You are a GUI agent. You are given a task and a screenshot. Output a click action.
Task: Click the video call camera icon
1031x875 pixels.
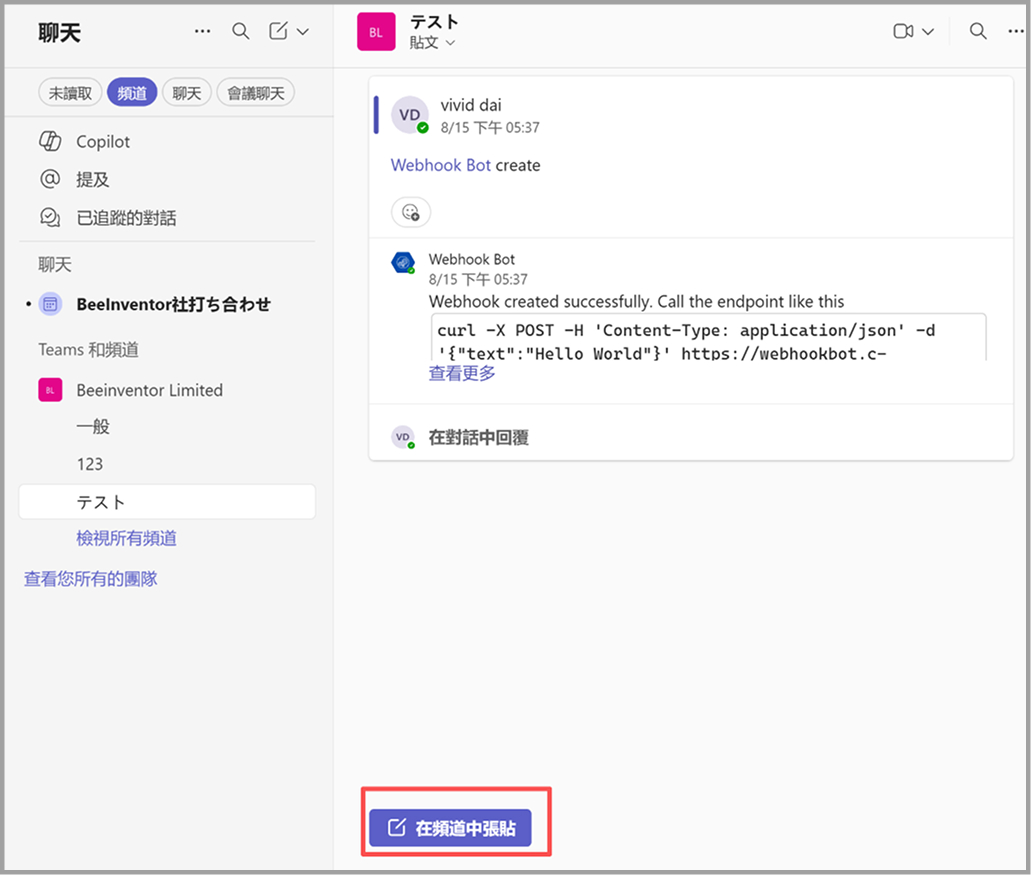tap(903, 31)
